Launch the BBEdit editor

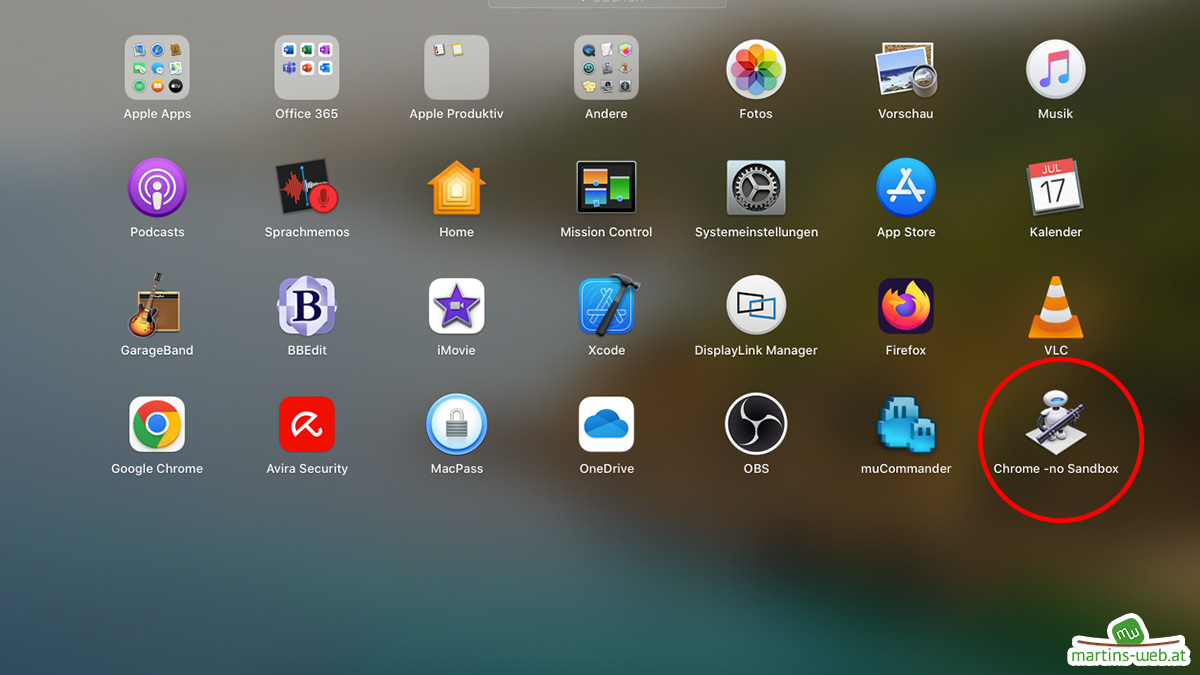pyautogui.click(x=307, y=305)
